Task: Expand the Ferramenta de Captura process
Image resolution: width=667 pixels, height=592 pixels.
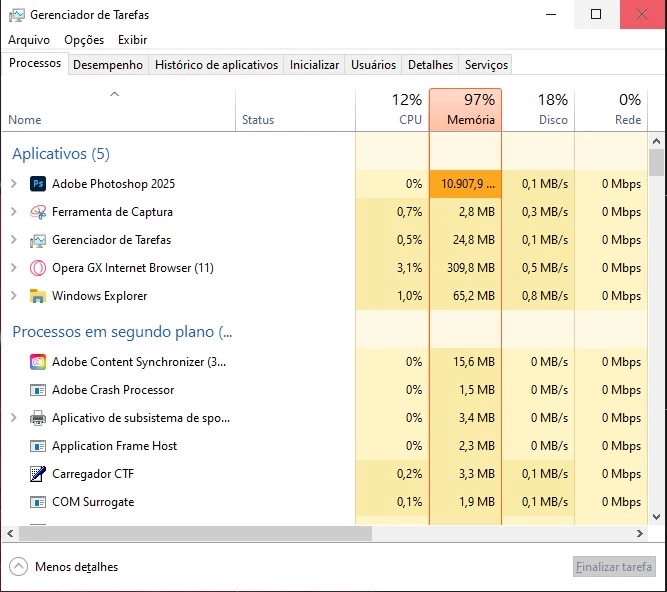Action: (x=14, y=212)
